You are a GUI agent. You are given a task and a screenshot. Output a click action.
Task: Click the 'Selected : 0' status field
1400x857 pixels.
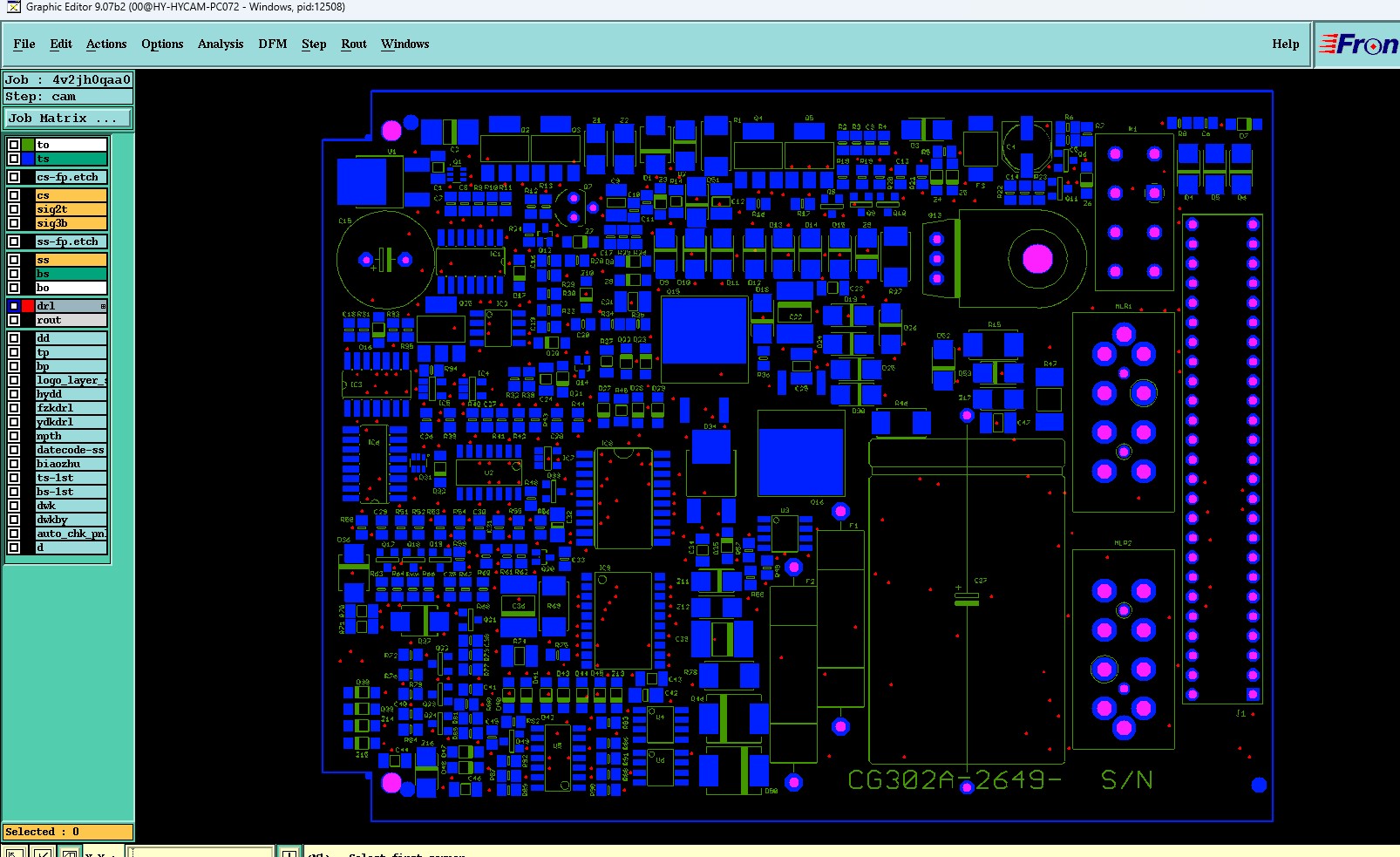pyautogui.click(x=68, y=832)
